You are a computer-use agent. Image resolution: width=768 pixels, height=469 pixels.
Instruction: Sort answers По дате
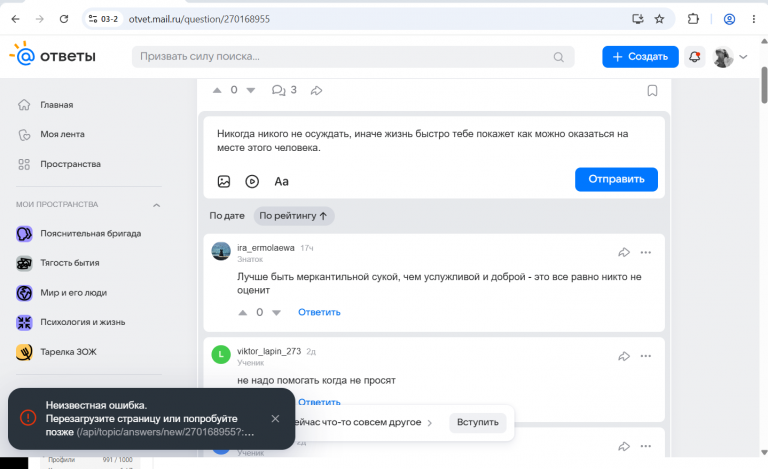(x=227, y=215)
